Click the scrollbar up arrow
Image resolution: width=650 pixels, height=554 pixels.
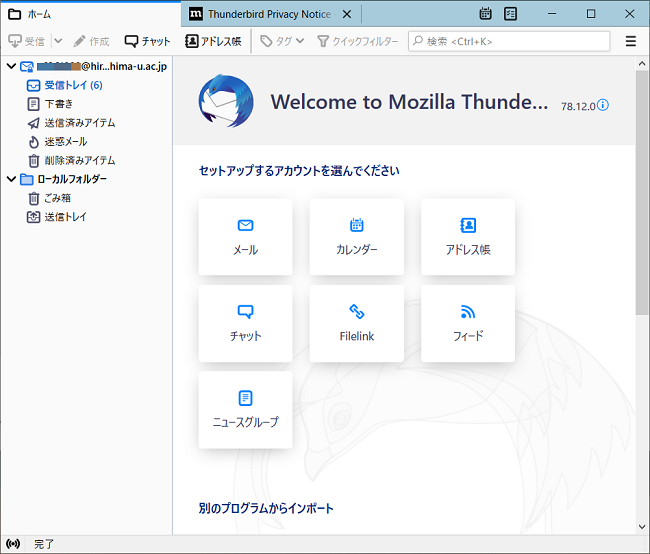pos(642,64)
